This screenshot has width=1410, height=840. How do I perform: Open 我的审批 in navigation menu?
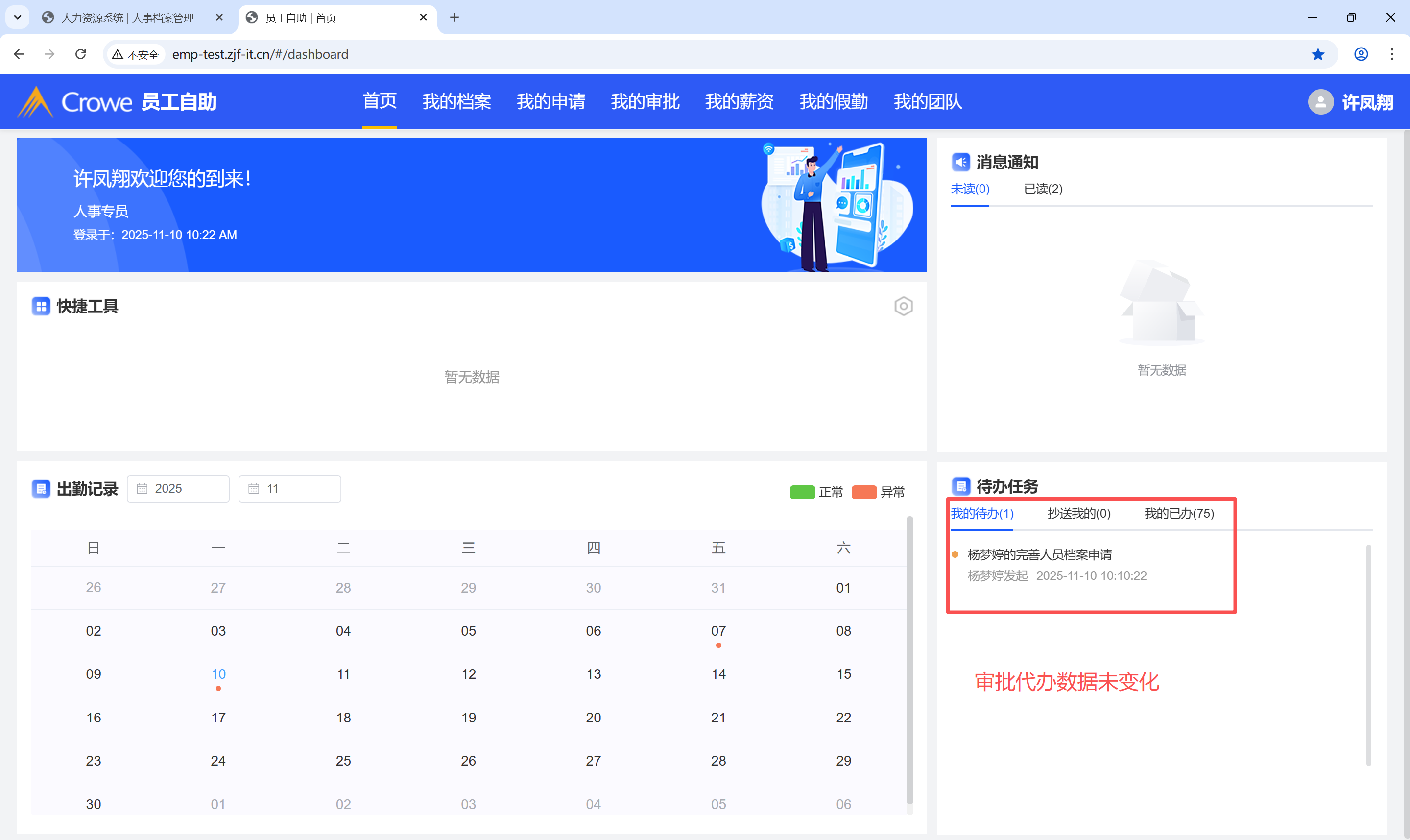point(645,102)
